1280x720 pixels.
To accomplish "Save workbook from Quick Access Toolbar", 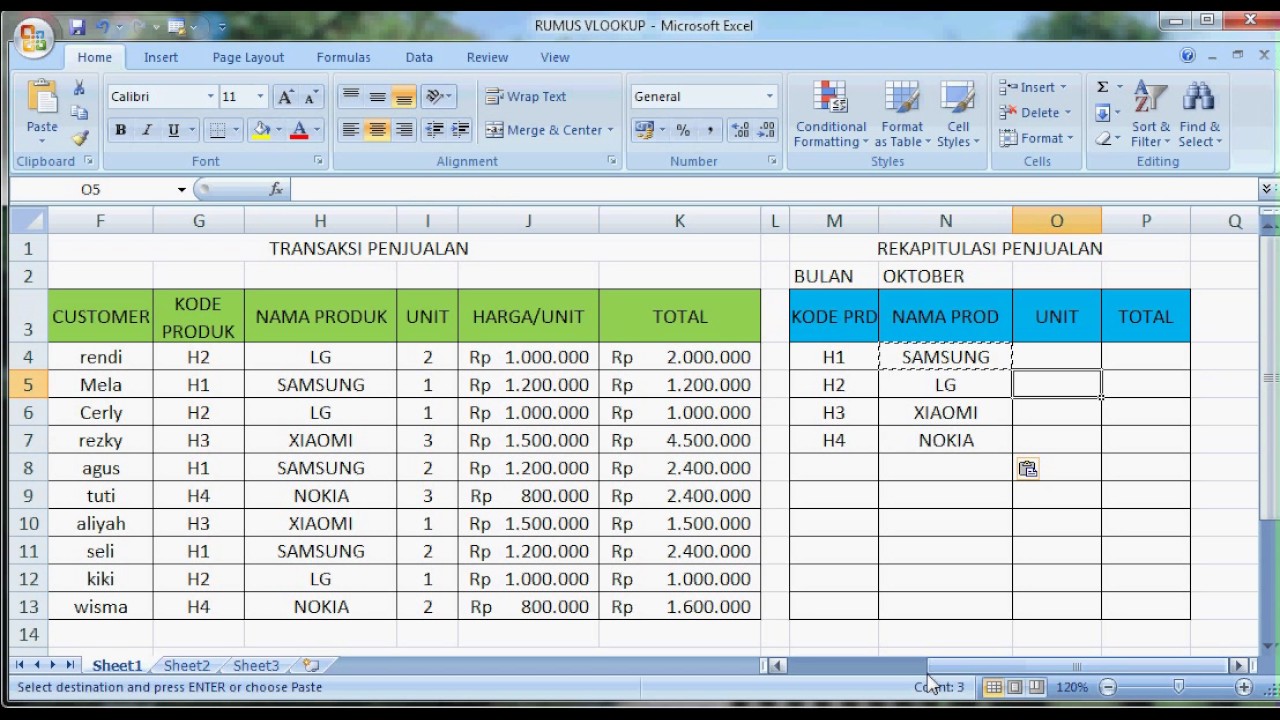I will click(76, 27).
